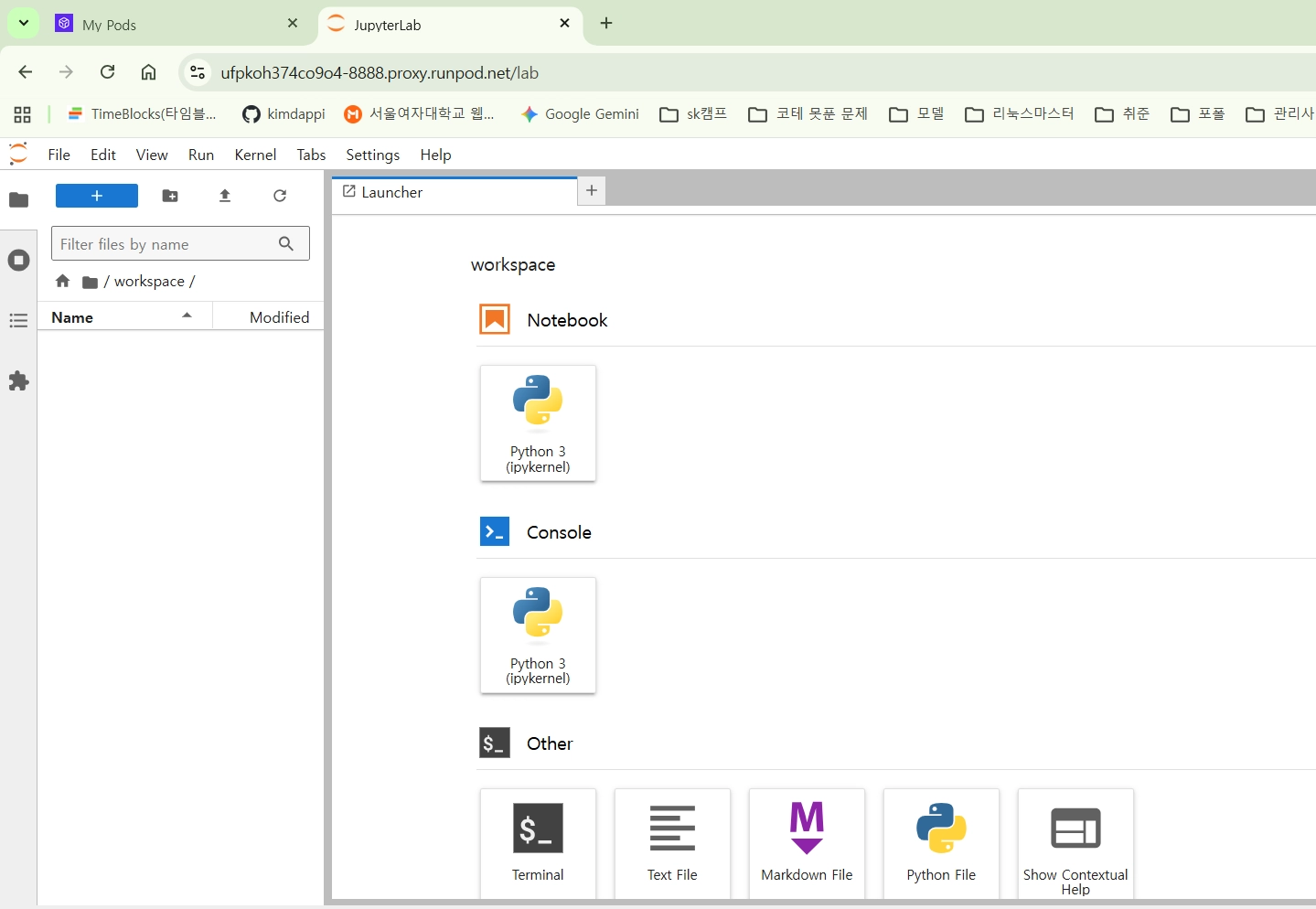This screenshot has width=1316, height=909.
Task: Open the View menu
Action: point(152,155)
